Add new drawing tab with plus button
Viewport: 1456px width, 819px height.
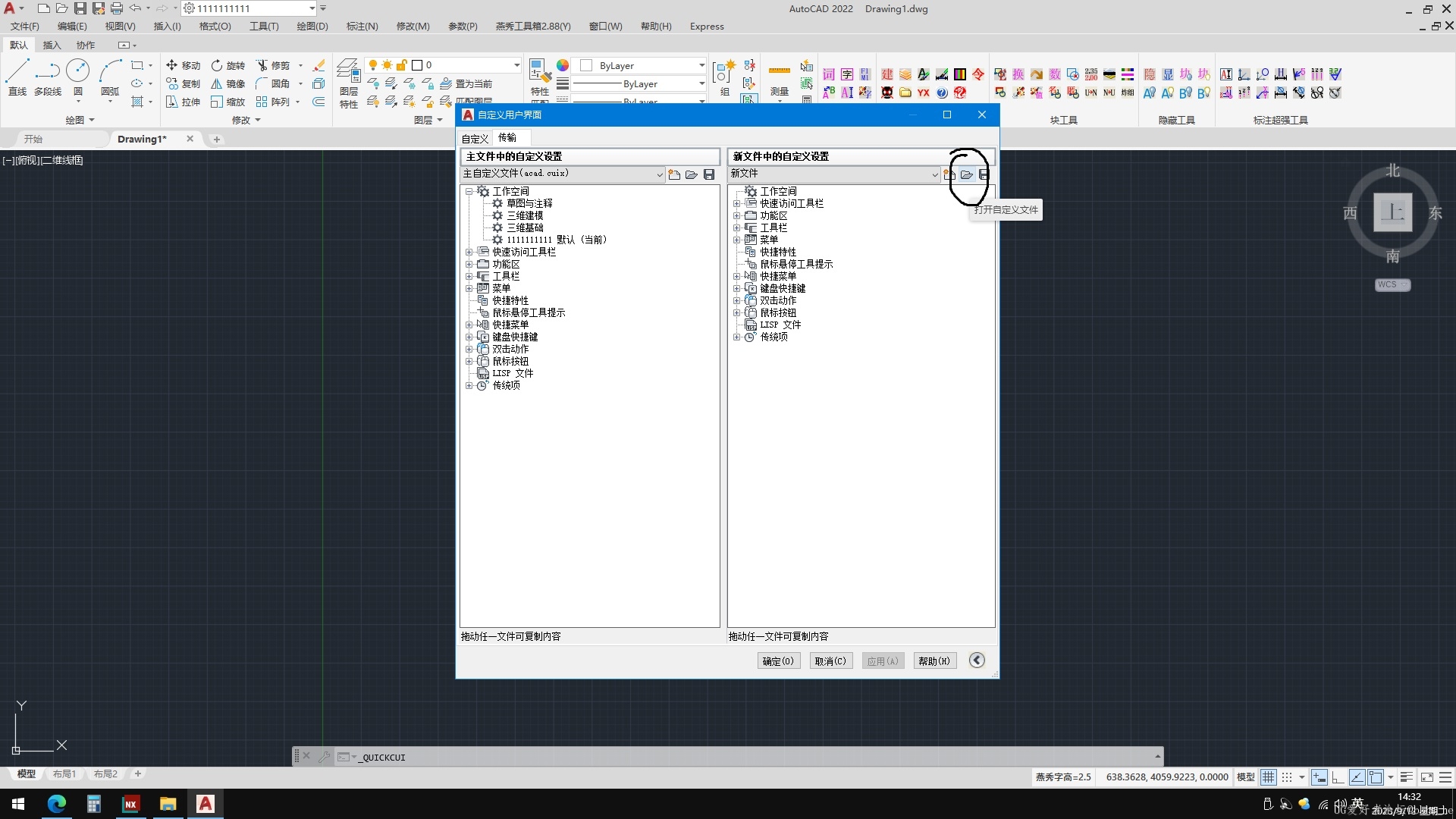217,140
